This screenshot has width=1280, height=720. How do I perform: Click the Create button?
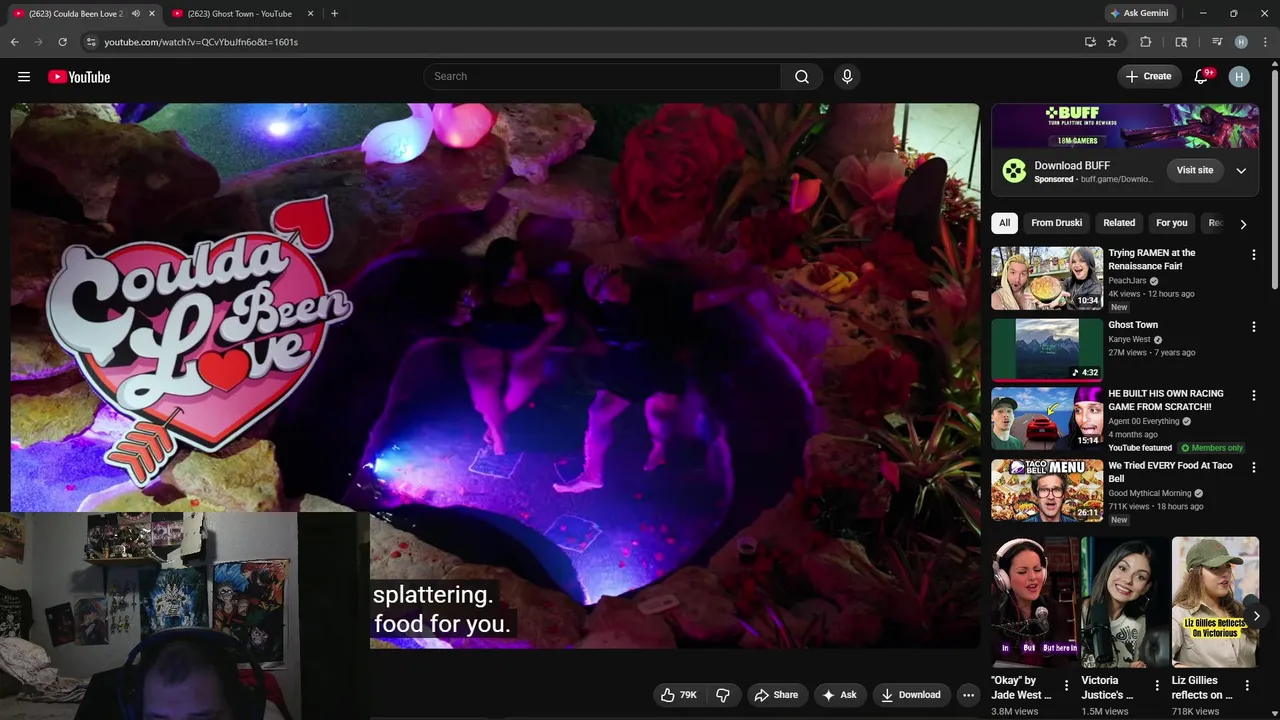point(1148,77)
